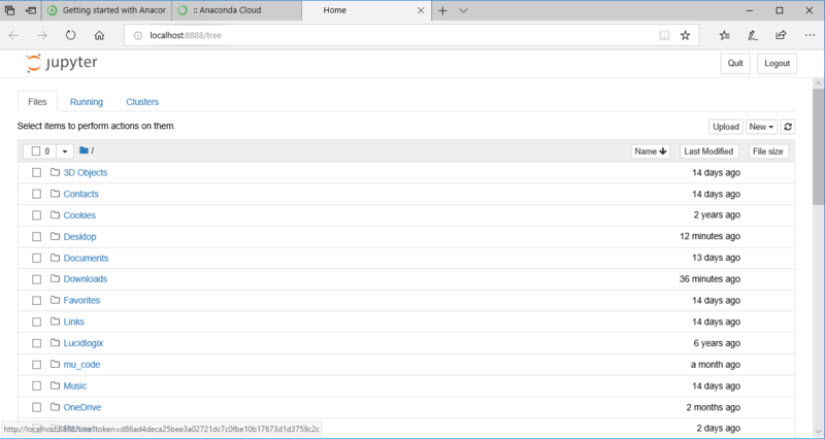Tick the checkbox beside Downloads

tap(37, 279)
